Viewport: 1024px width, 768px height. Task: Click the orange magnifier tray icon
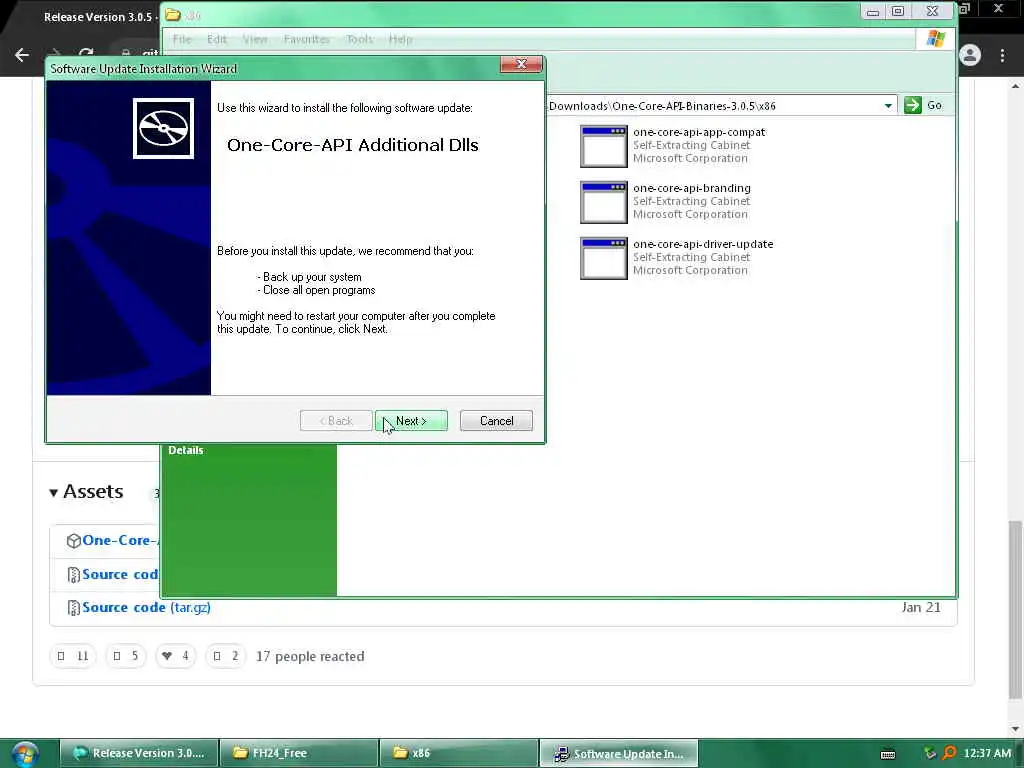pos(949,753)
